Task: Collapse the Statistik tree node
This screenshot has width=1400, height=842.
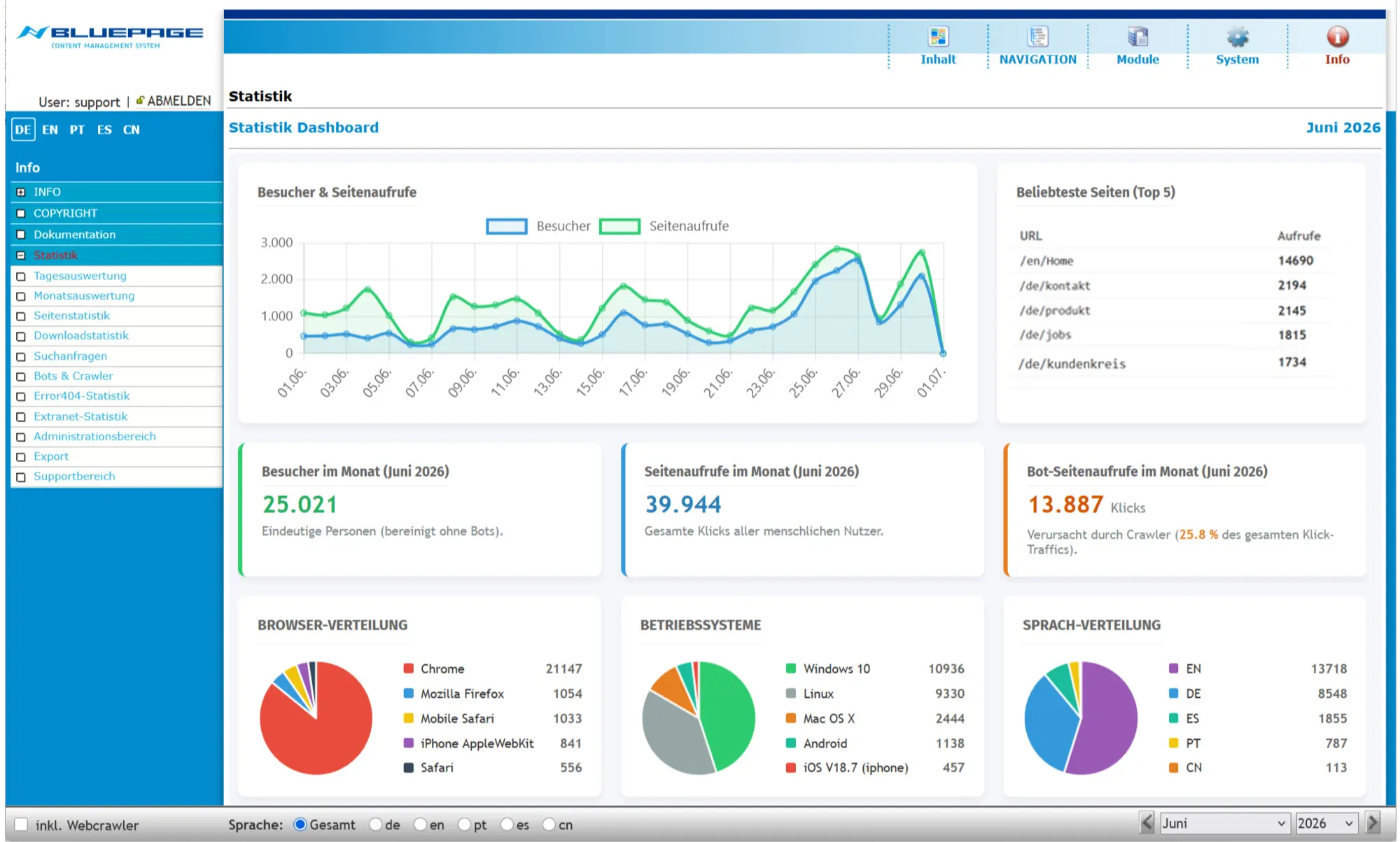Action: click(x=21, y=255)
